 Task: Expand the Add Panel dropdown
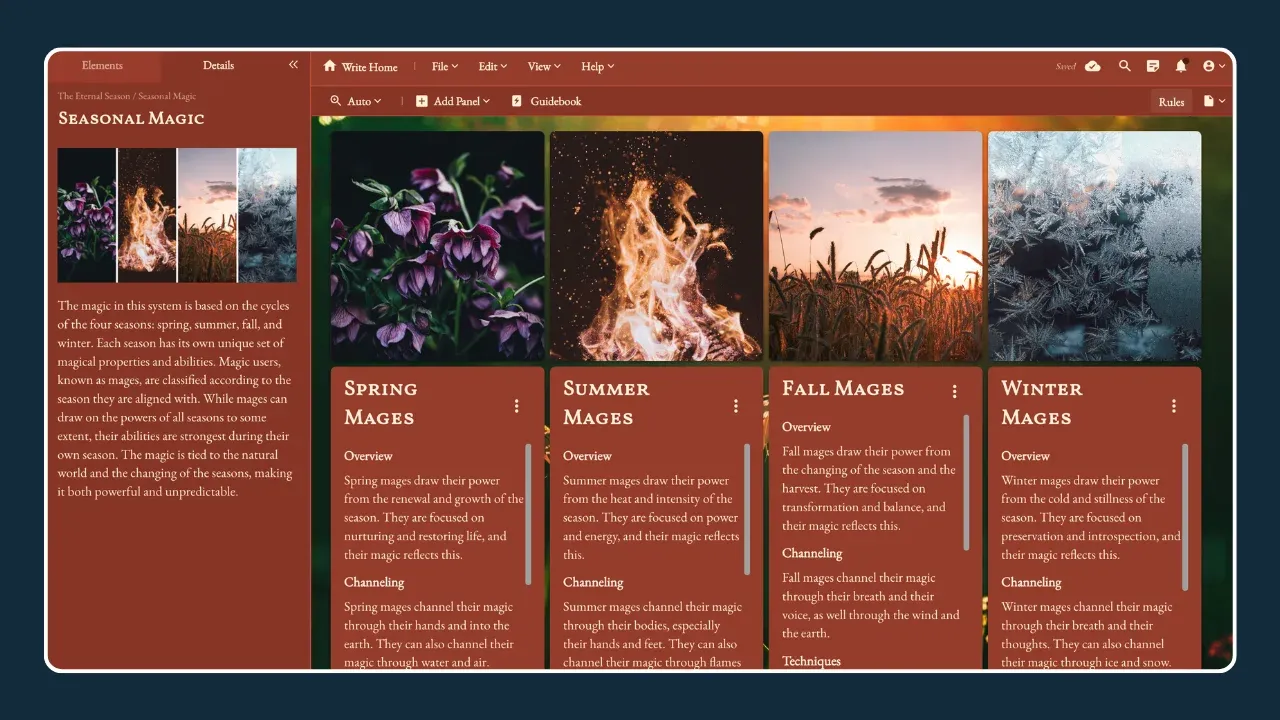tap(453, 101)
